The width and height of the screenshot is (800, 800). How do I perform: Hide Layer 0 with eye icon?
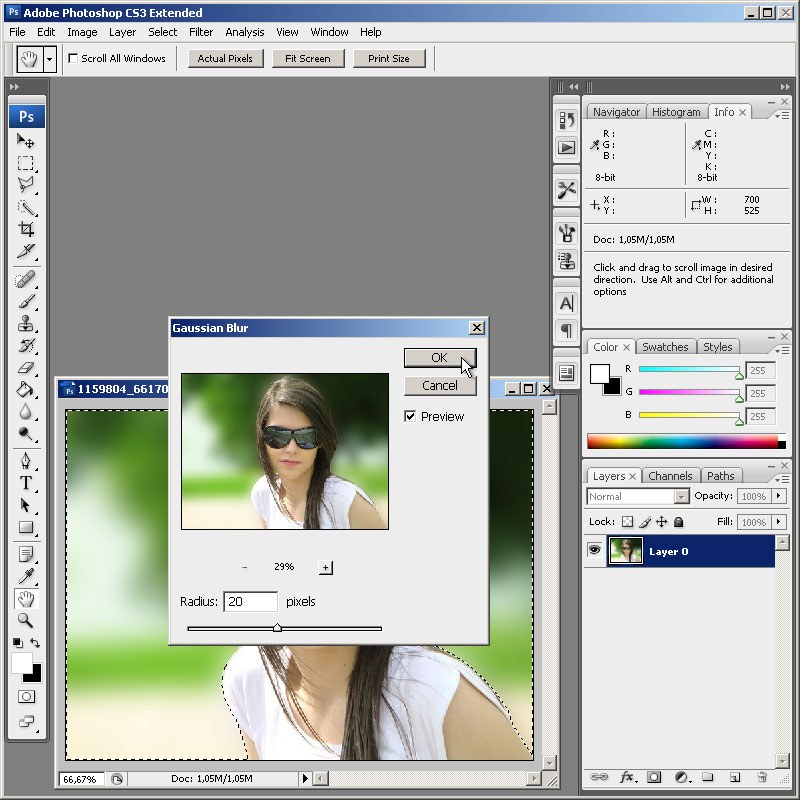point(595,551)
